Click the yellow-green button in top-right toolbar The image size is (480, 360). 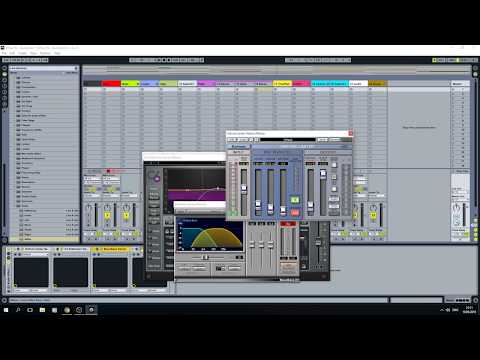coord(434,60)
